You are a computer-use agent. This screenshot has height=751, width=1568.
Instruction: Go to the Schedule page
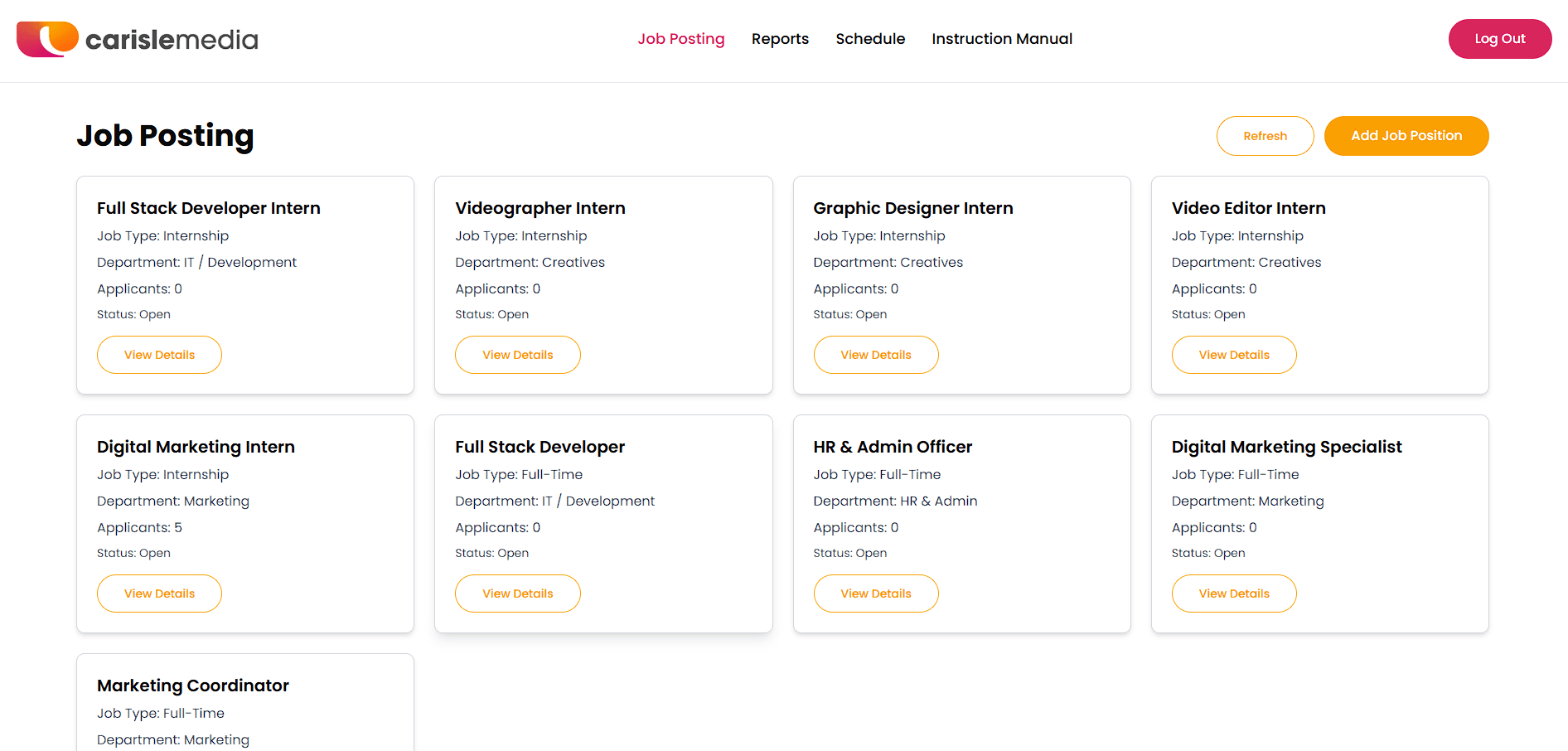point(870,39)
